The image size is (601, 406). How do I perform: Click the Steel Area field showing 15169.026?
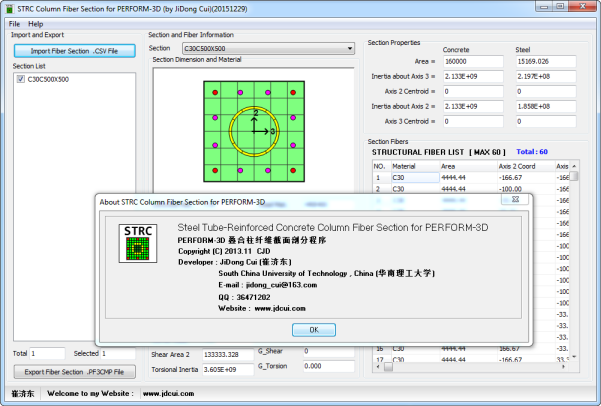546,61
